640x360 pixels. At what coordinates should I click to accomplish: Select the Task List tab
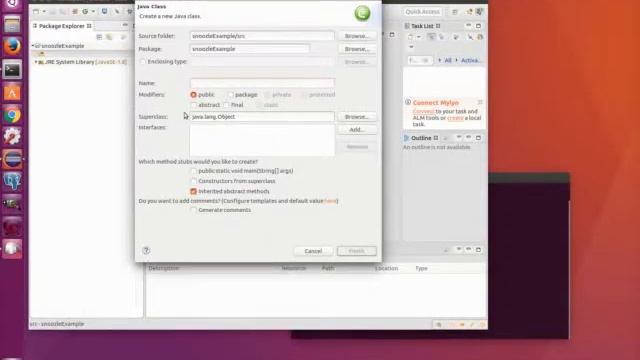[x=422, y=26]
